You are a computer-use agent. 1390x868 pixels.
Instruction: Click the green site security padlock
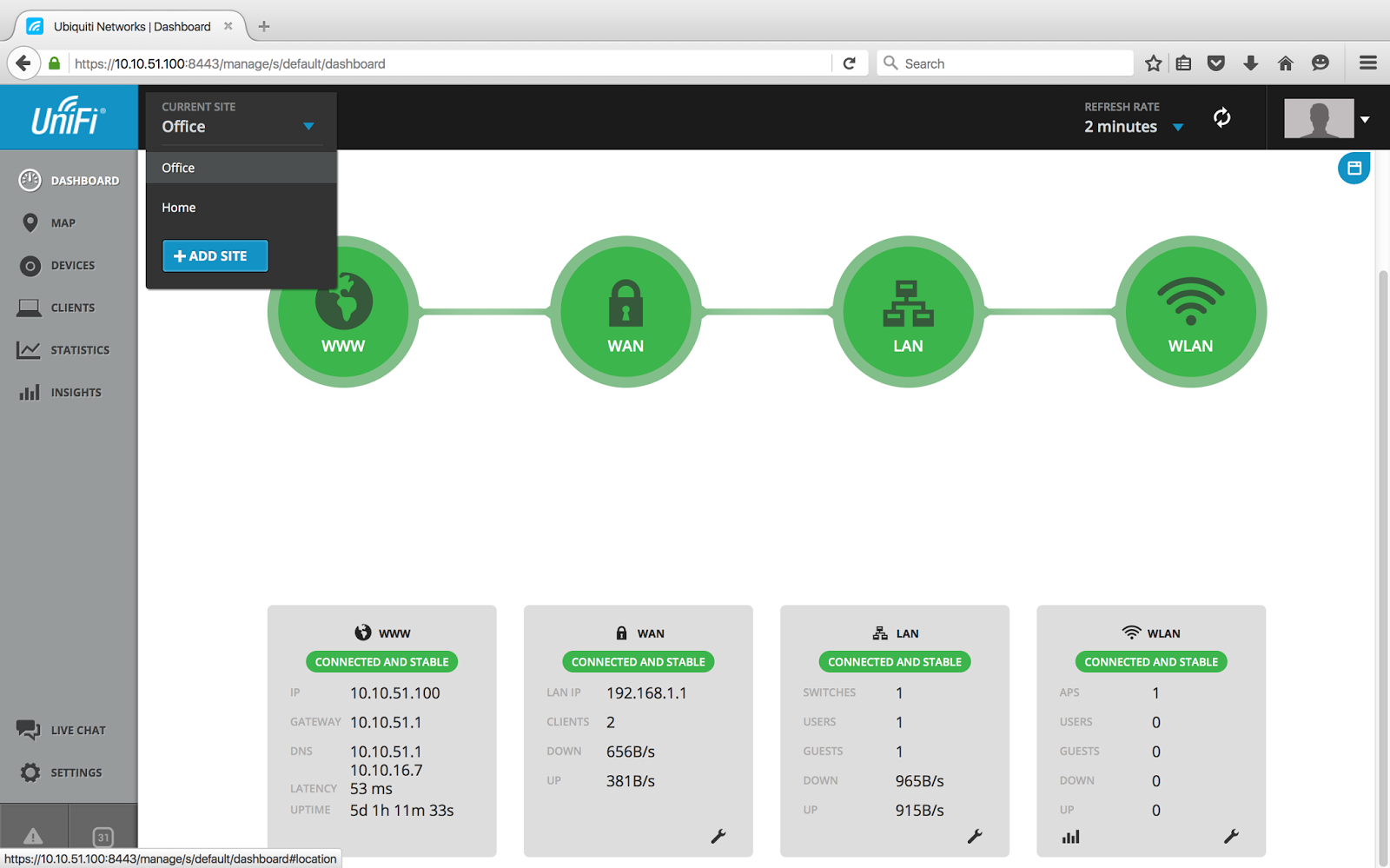(x=54, y=63)
